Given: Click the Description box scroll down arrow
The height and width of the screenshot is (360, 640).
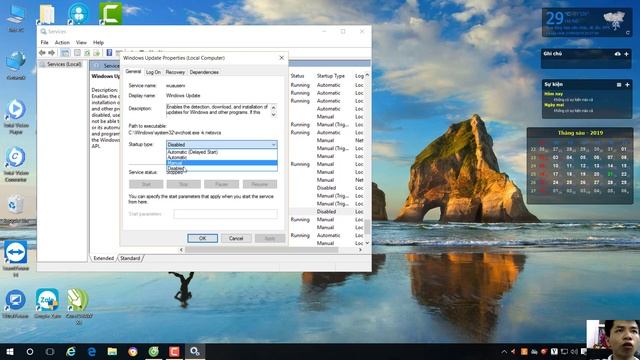Looking at the screenshot, I should click(273, 115).
